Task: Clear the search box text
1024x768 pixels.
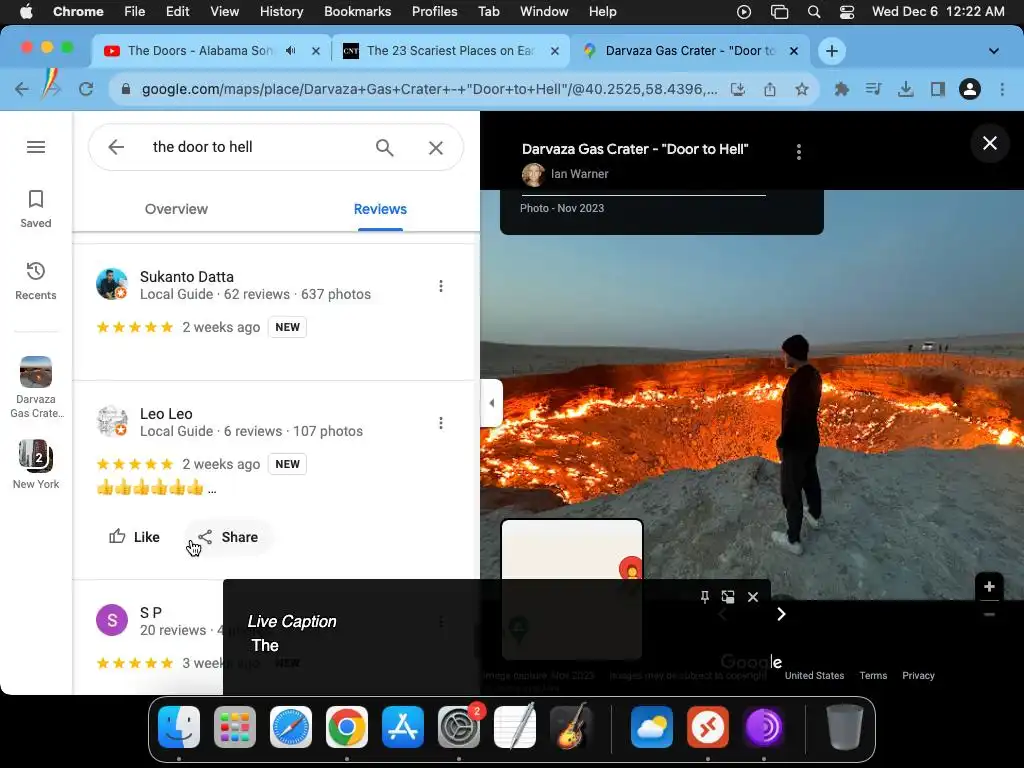Action: (x=436, y=148)
